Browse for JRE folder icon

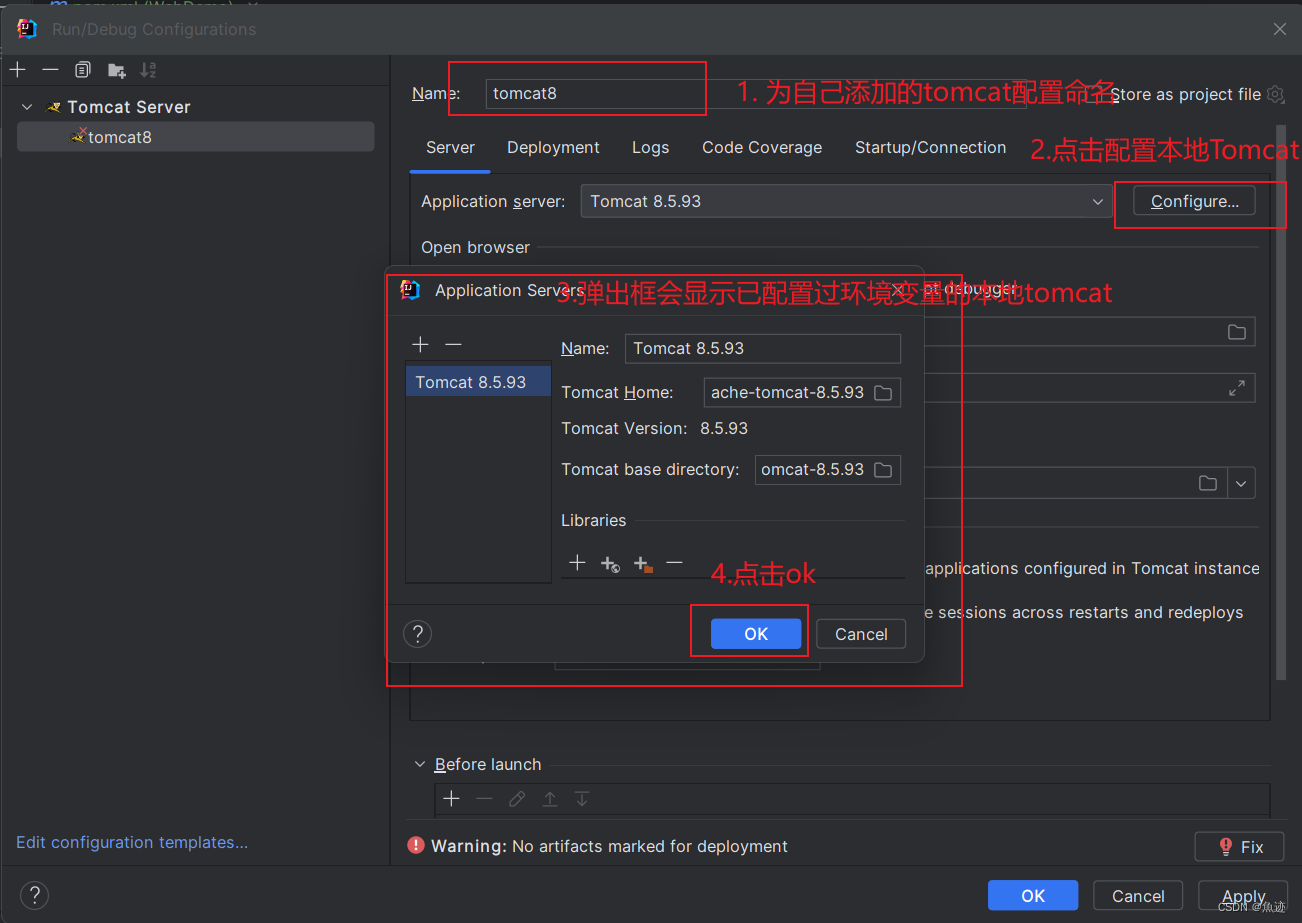[x=1208, y=483]
